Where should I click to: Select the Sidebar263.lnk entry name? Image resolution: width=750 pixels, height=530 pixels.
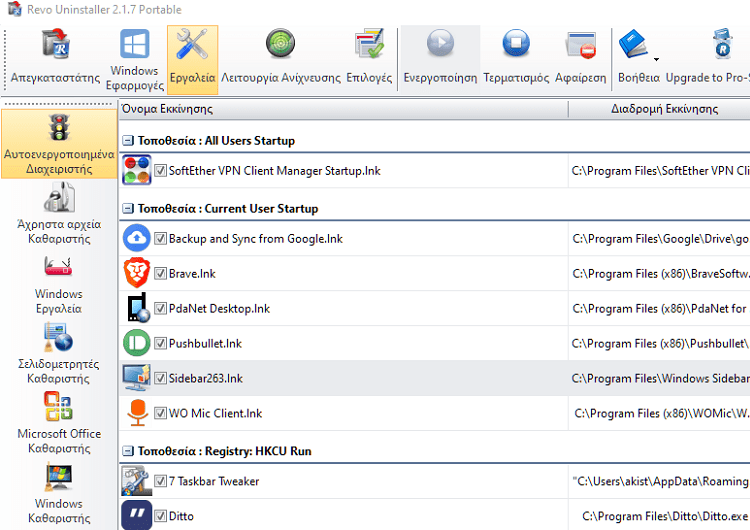pyautogui.click(x=206, y=378)
